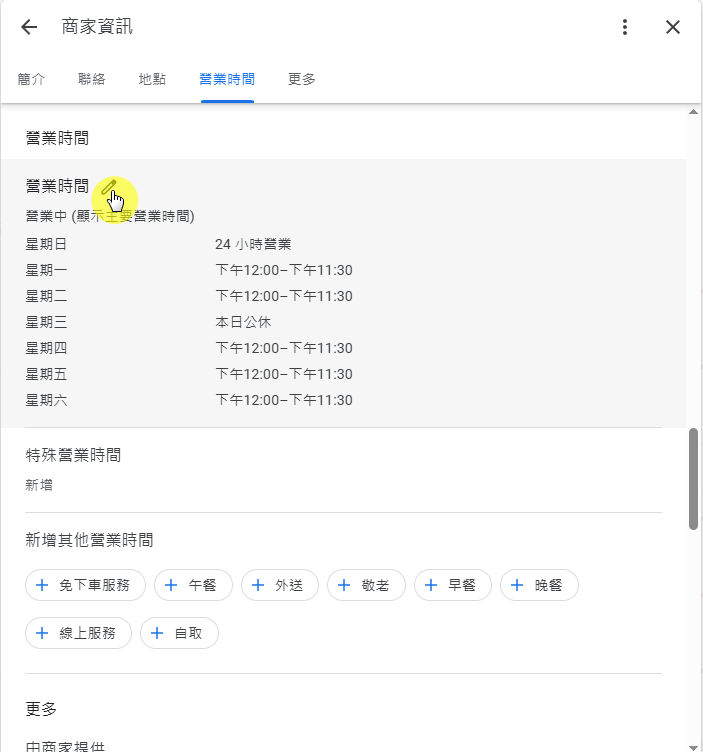Click the pencil edit icon beside 營業時間
This screenshot has height=752, width=703.
(109, 187)
